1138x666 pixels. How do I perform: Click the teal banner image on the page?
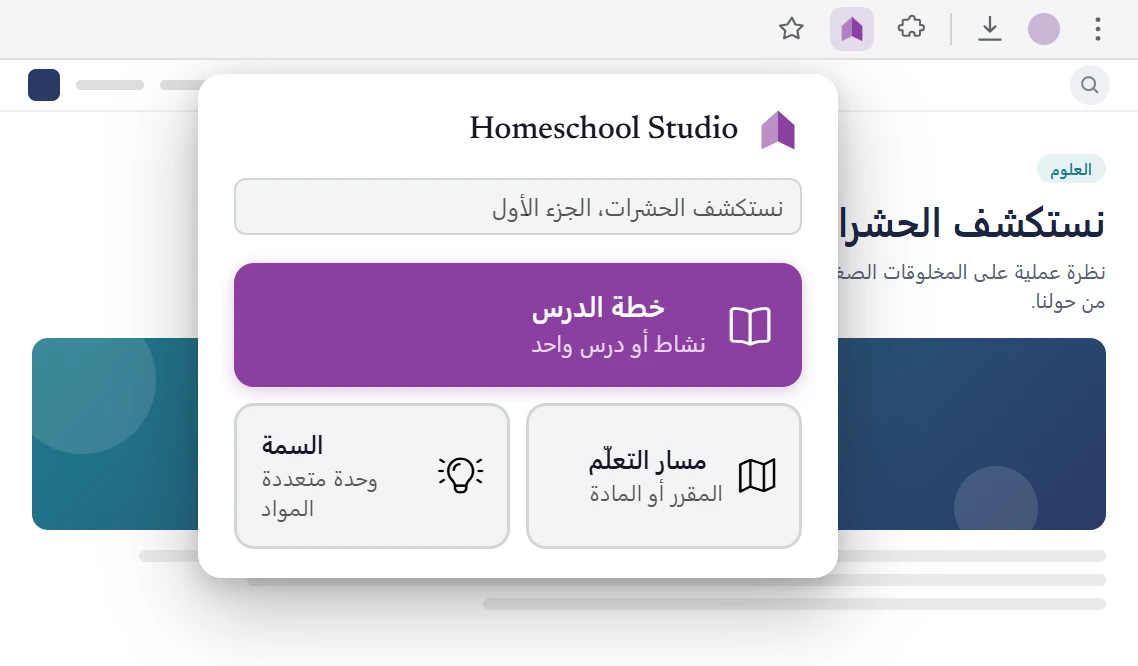[x=115, y=434]
